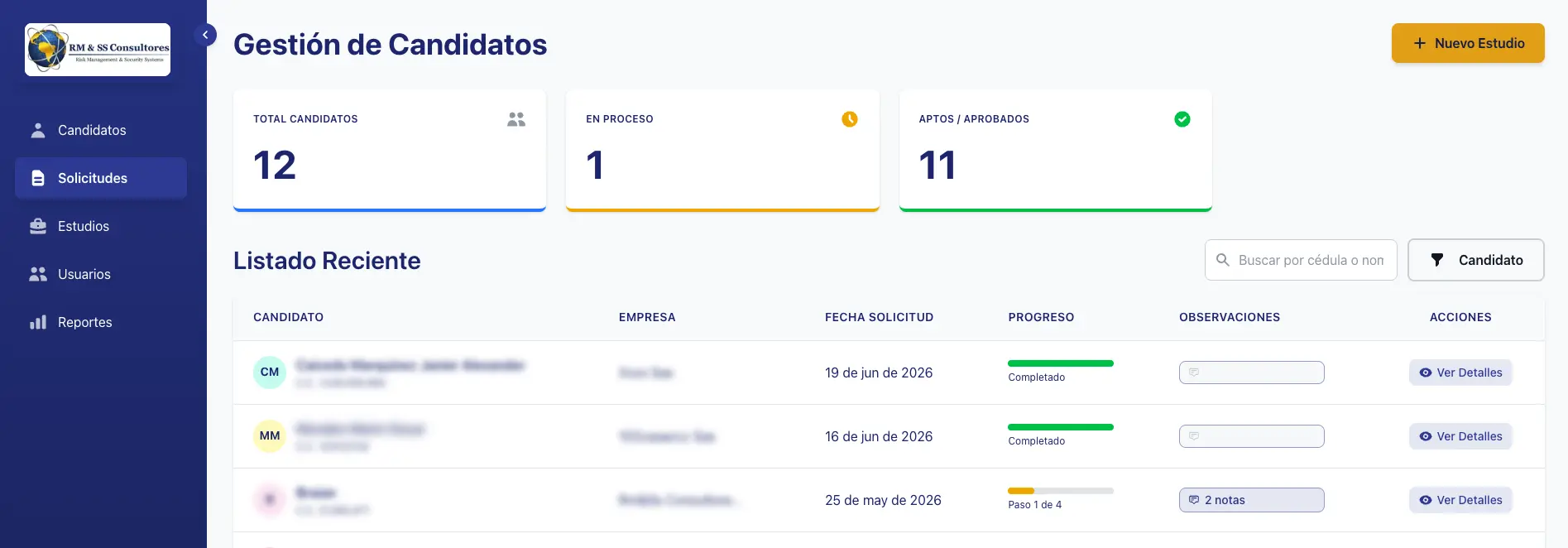The height and width of the screenshot is (548, 1568).
Task: Click the Paso 1 de 4 label
Action: [x=1035, y=505]
